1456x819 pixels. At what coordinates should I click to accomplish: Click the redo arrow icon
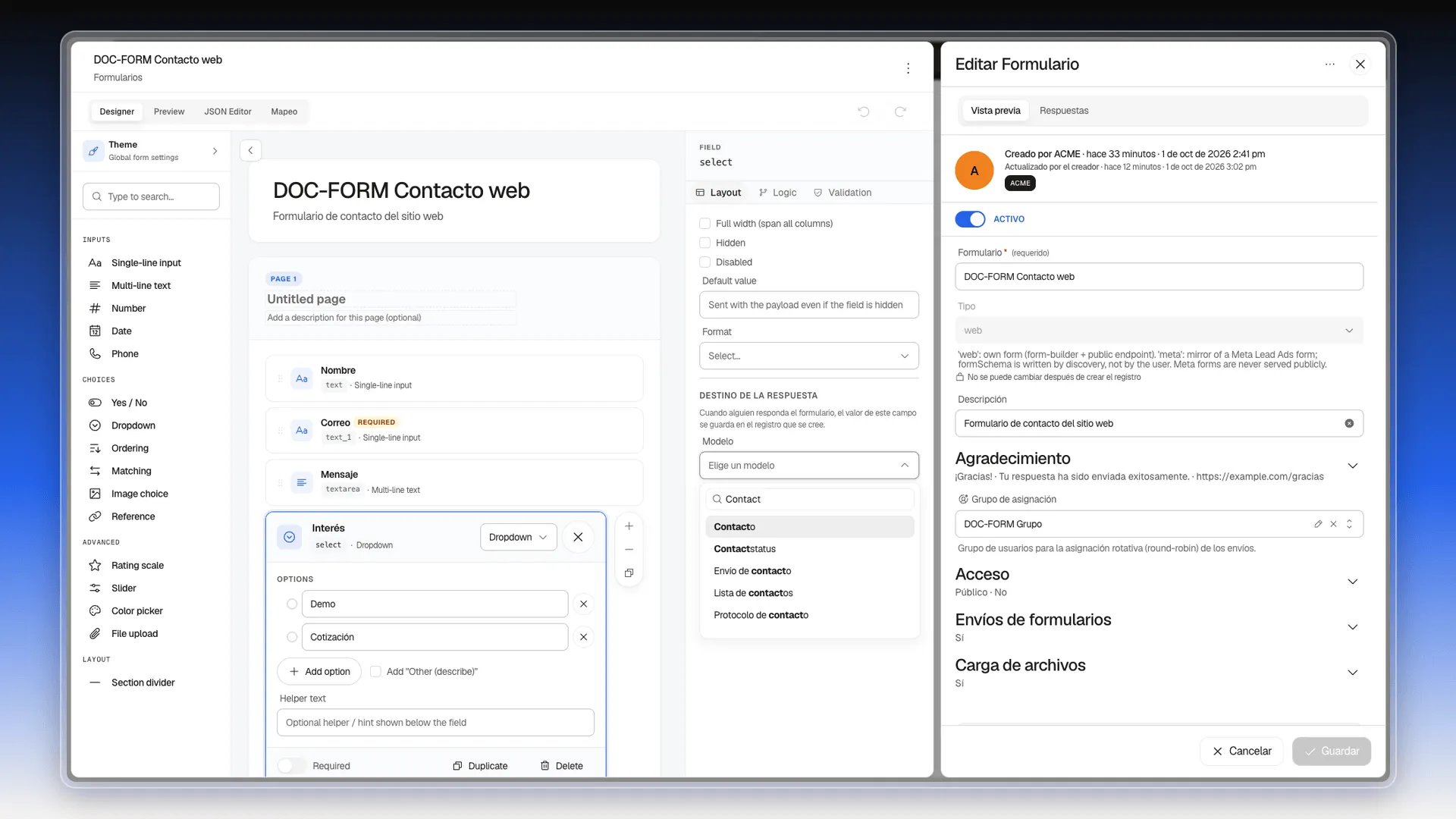pos(900,111)
